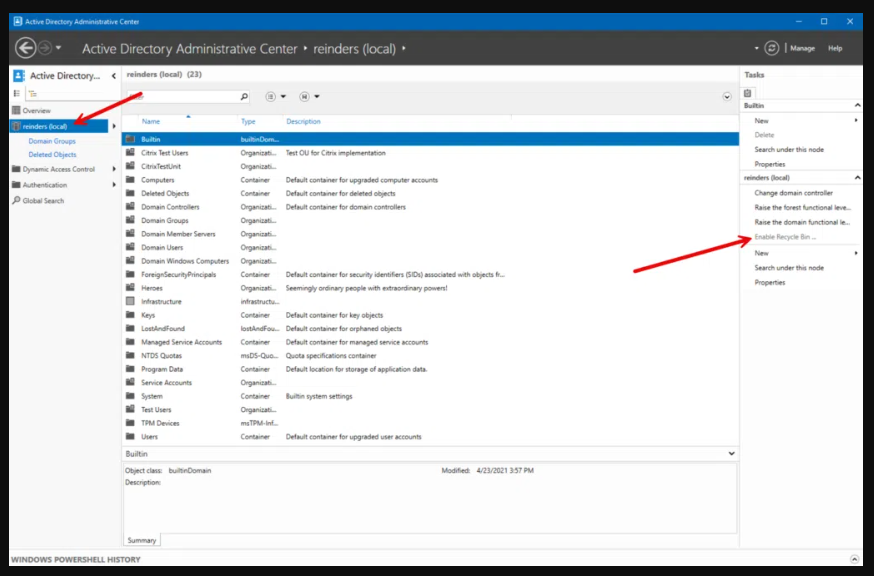Click the Tasks pane clipboard icon
This screenshot has height=576, width=874.
(x=748, y=93)
